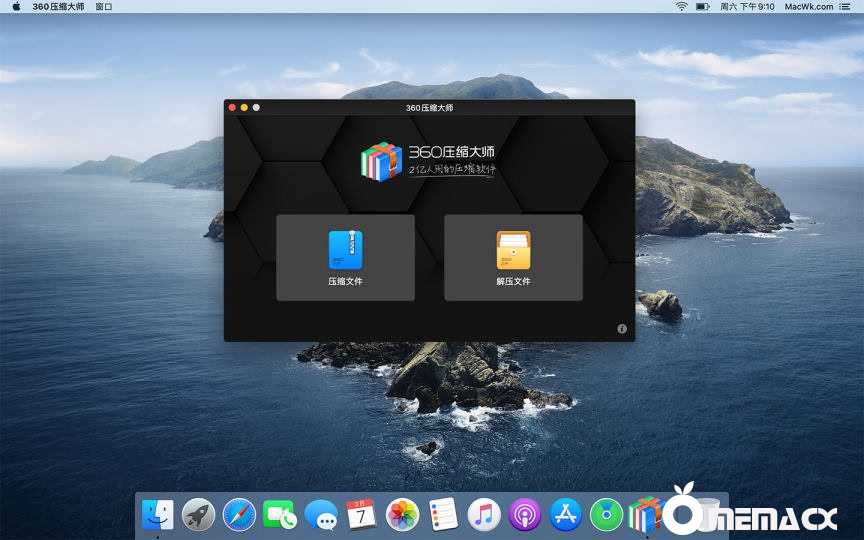
Task: Open the info icon in window corner
Action: click(622, 328)
